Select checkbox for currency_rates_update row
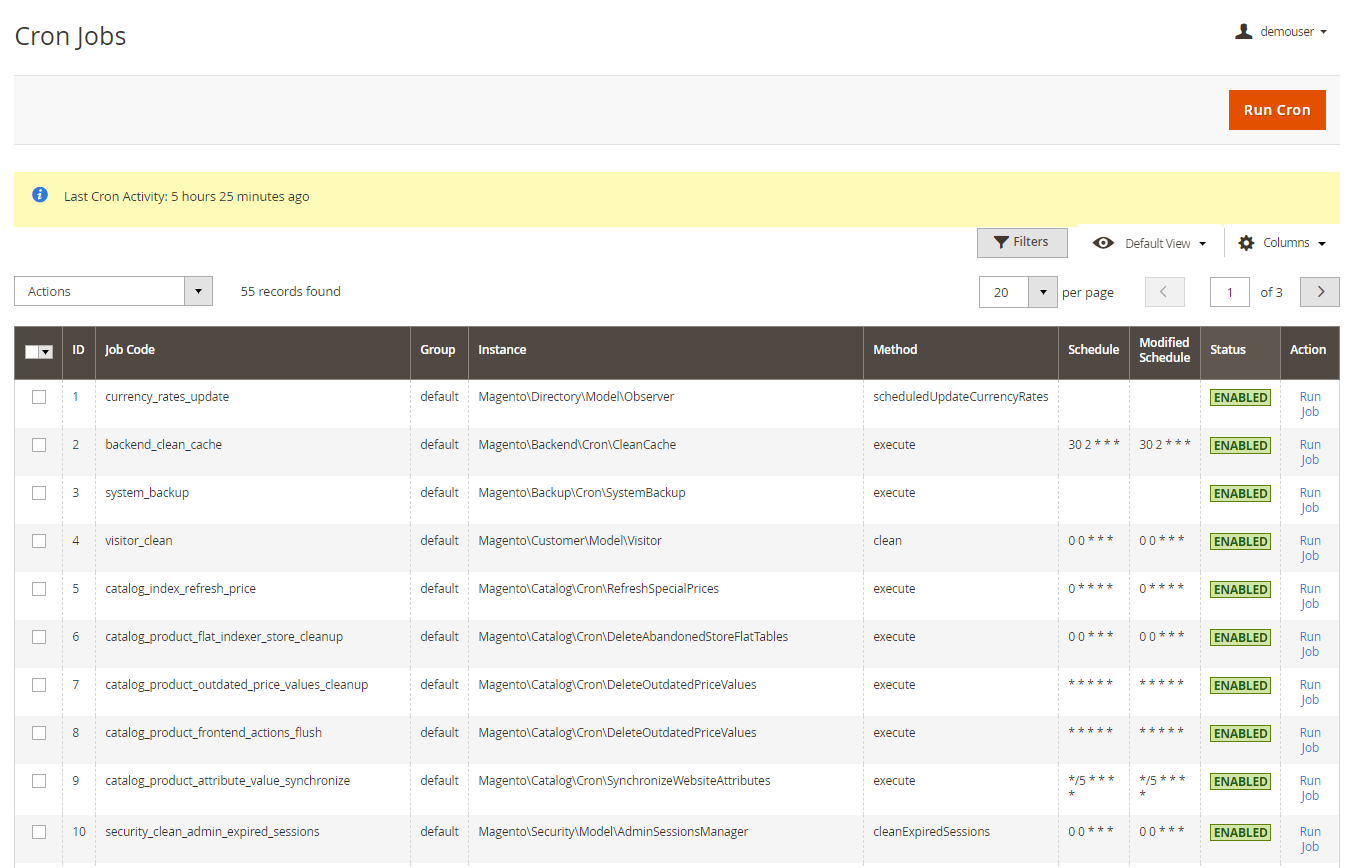This screenshot has height=868, width=1356. 39,397
